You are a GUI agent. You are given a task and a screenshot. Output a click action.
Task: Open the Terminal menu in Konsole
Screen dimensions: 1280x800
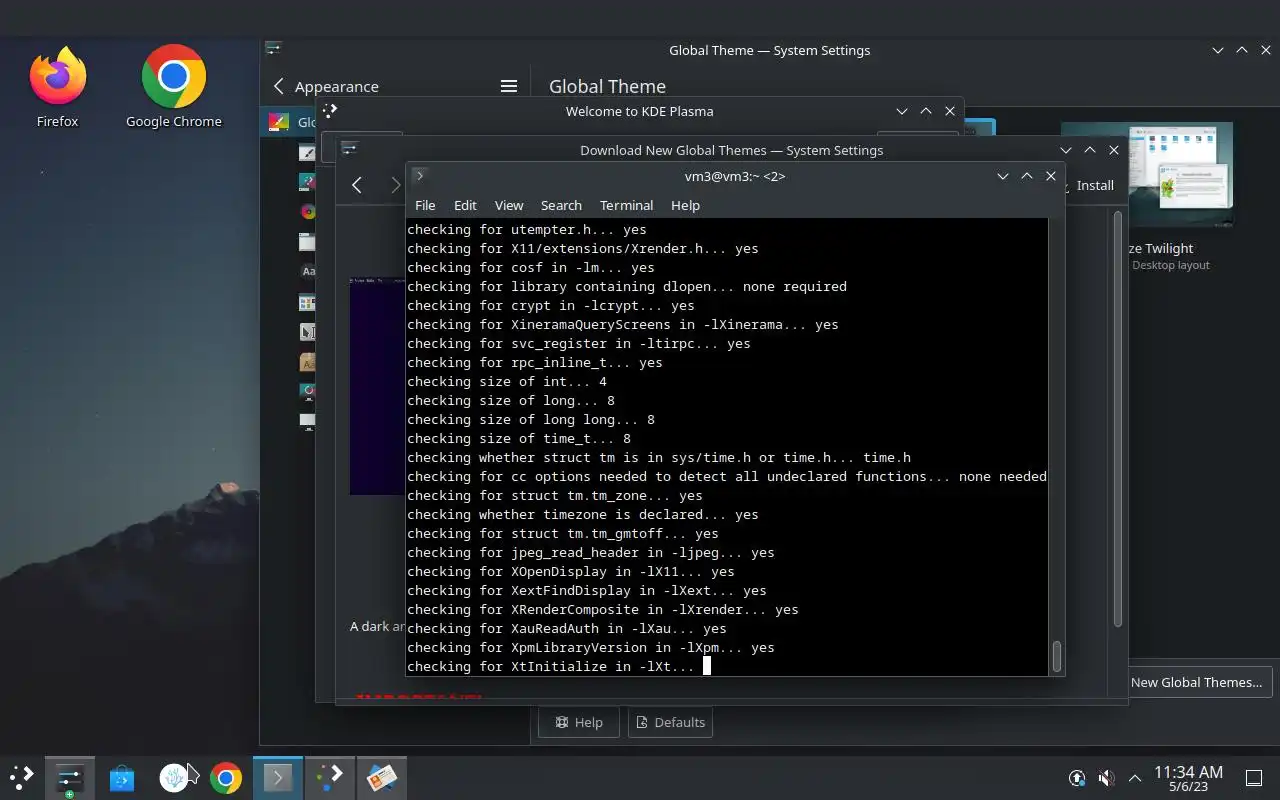point(626,205)
